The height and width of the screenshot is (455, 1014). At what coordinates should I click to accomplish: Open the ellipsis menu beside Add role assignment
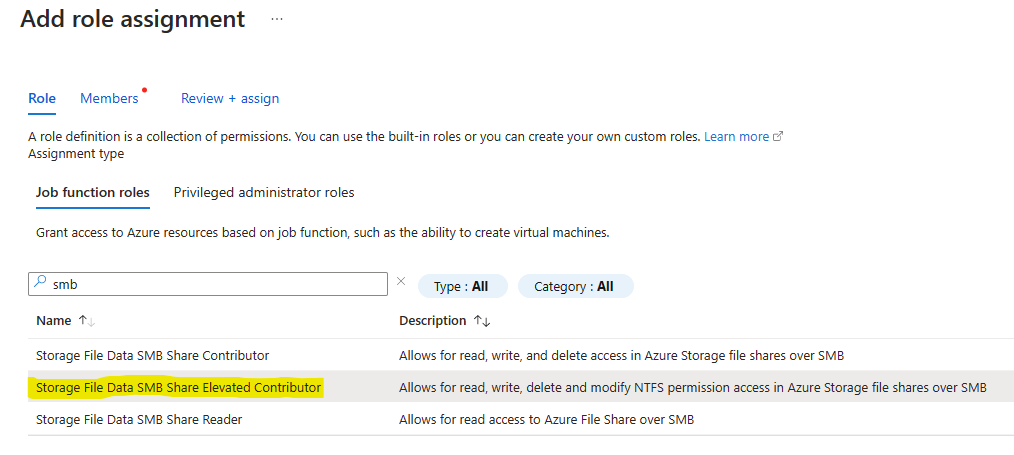pyautogui.click(x=277, y=19)
